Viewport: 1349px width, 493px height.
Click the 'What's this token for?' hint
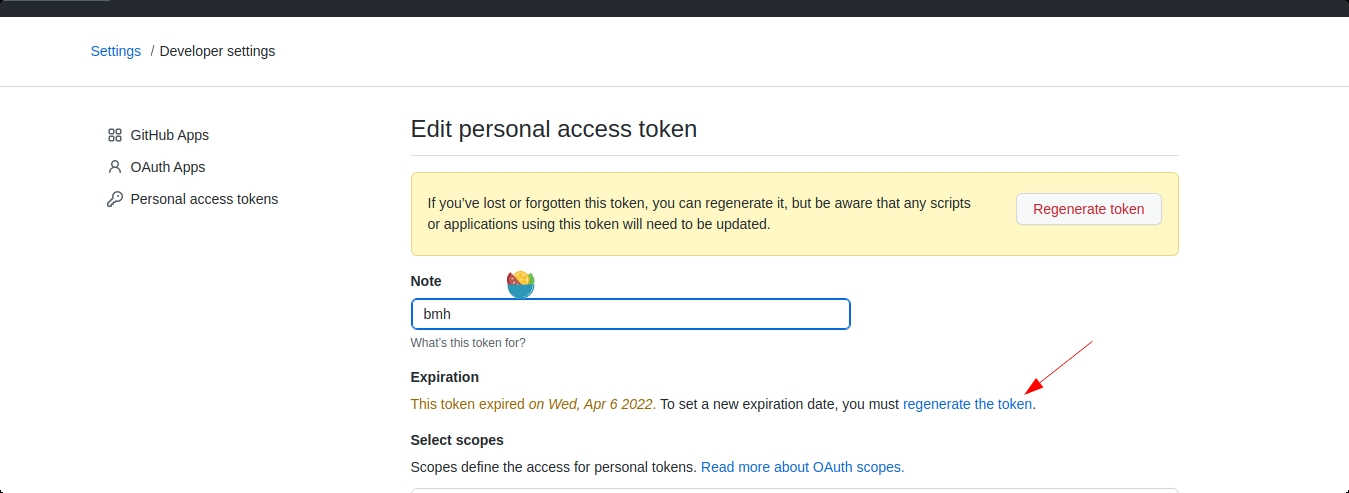(x=468, y=343)
